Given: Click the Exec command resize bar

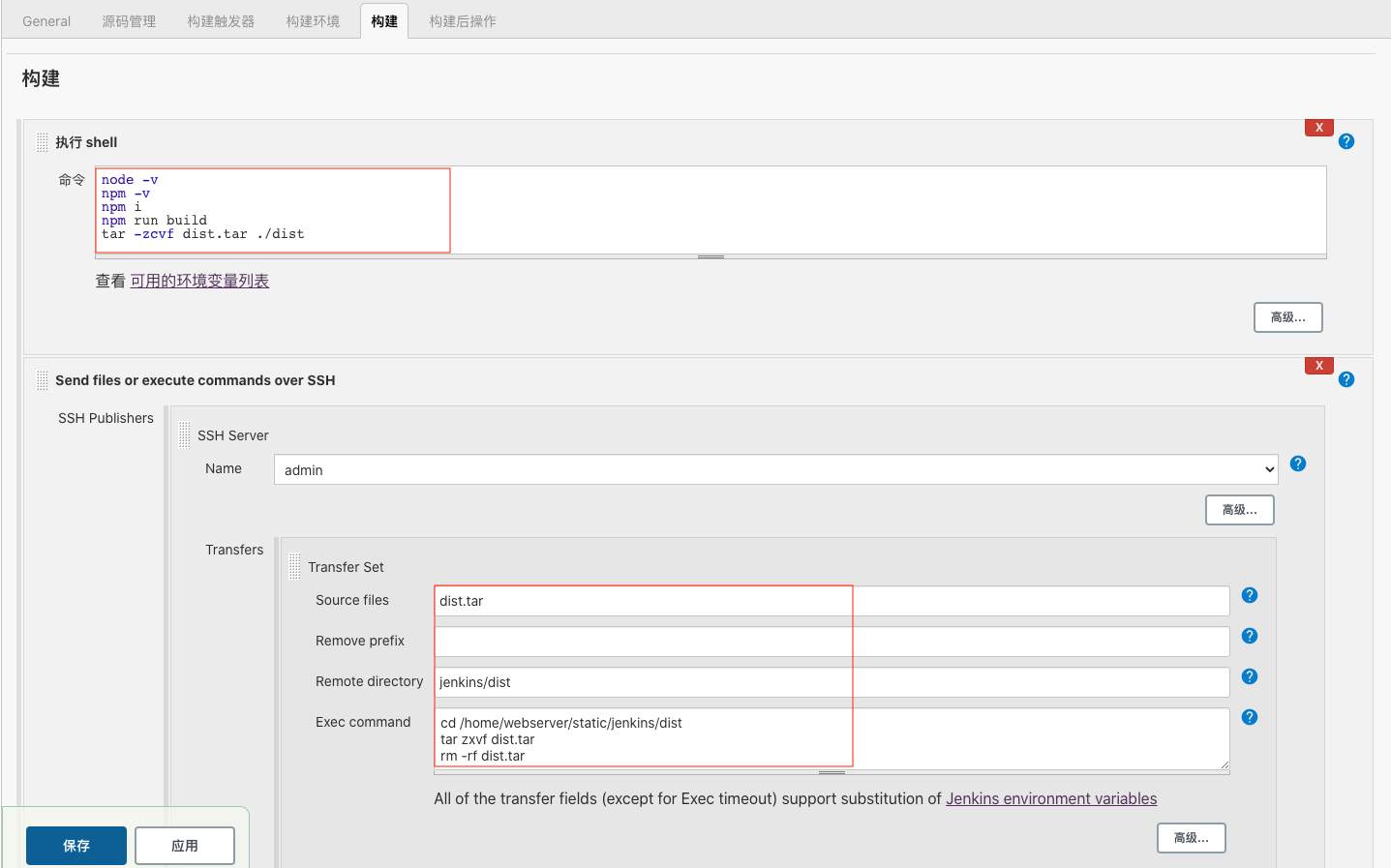Looking at the screenshot, I should coord(832,773).
